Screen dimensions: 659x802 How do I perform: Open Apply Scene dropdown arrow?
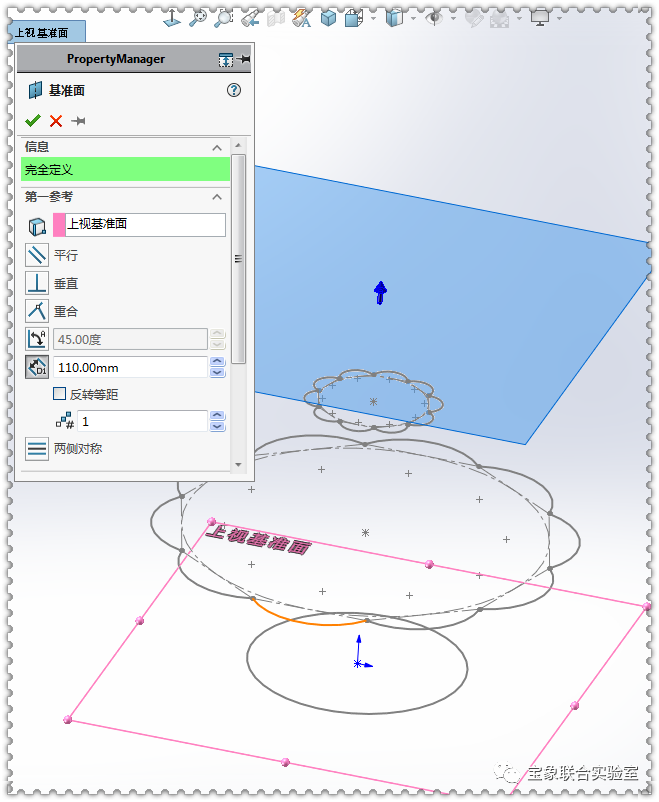[x=519, y=18]
